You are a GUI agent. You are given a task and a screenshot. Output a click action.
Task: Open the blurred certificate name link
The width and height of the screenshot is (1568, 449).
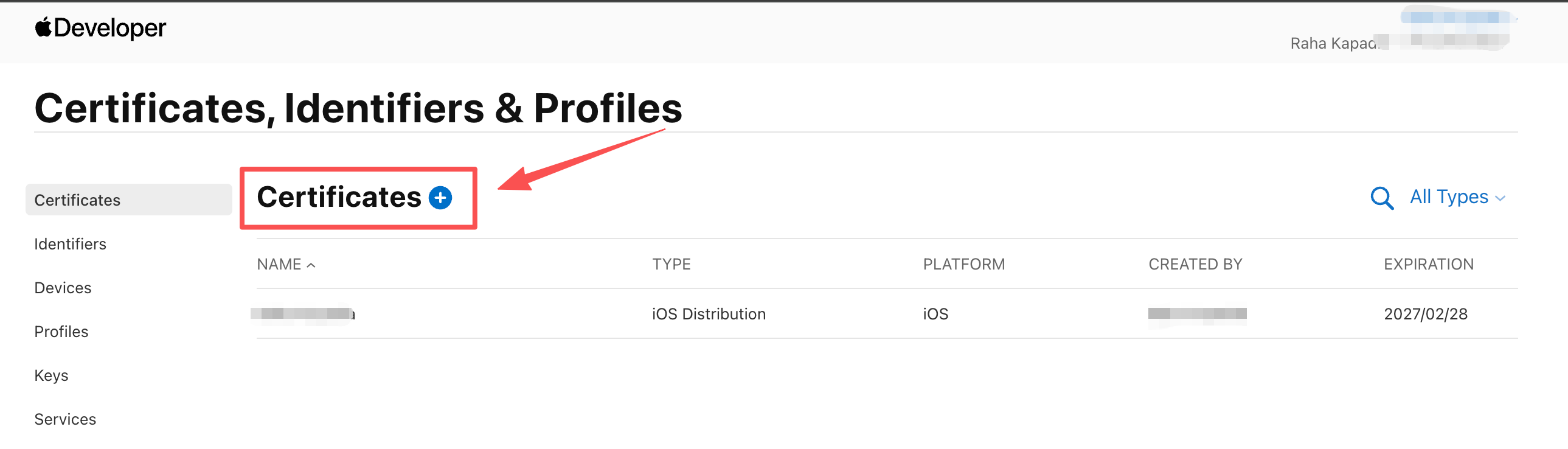coord(302,314)
